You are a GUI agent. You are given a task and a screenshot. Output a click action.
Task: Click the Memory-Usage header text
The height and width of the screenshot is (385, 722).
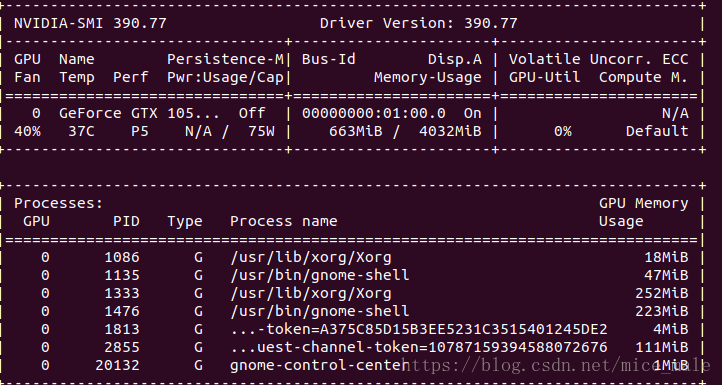[x=428, y=77]
